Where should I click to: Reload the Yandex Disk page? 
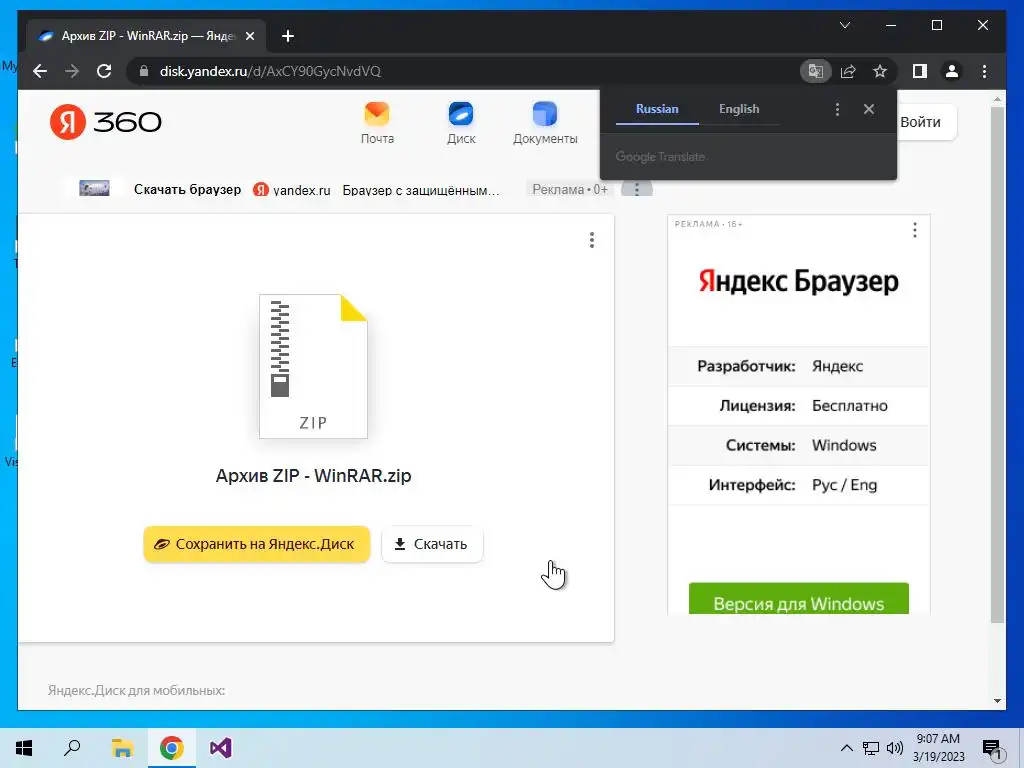104,71
